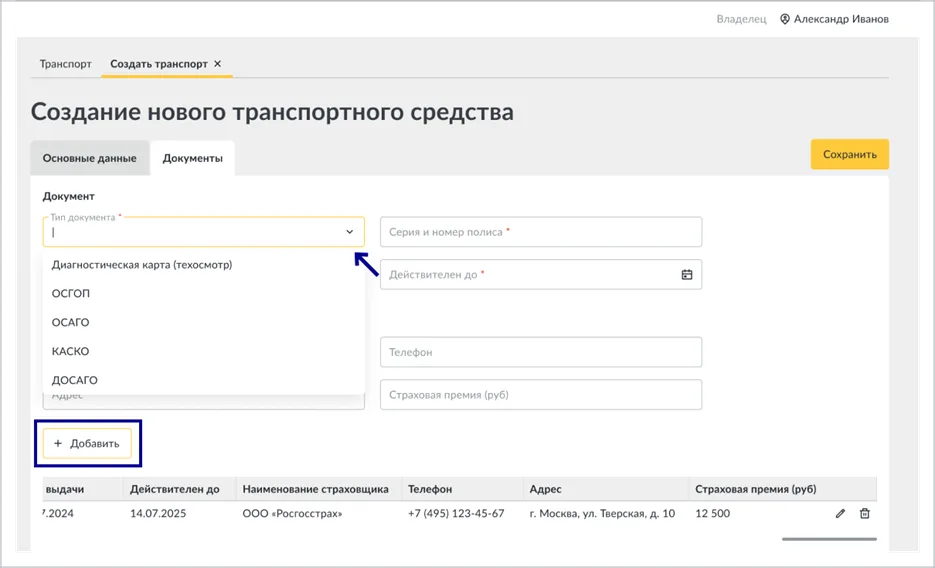Image resolution: width=935 pixels, height=568 pixels.
Task: Switch to Основные данные tab
Action: [x=89, y=158]
